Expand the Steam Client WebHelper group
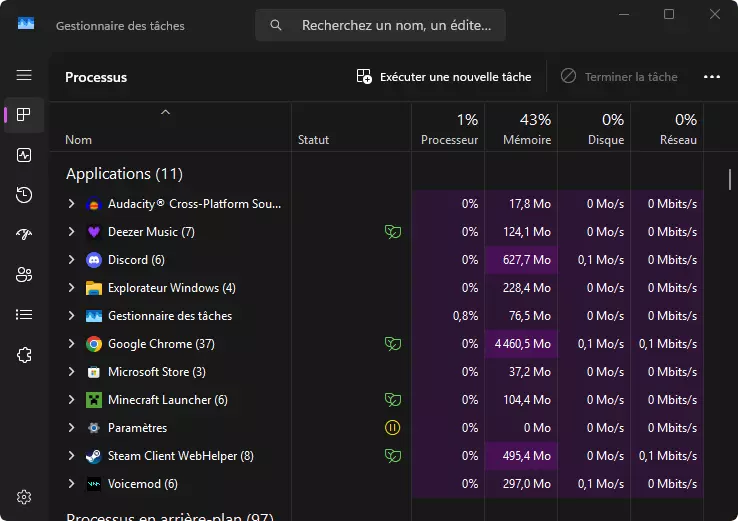Viewport: 738px width, 521px height. (71, 456)
